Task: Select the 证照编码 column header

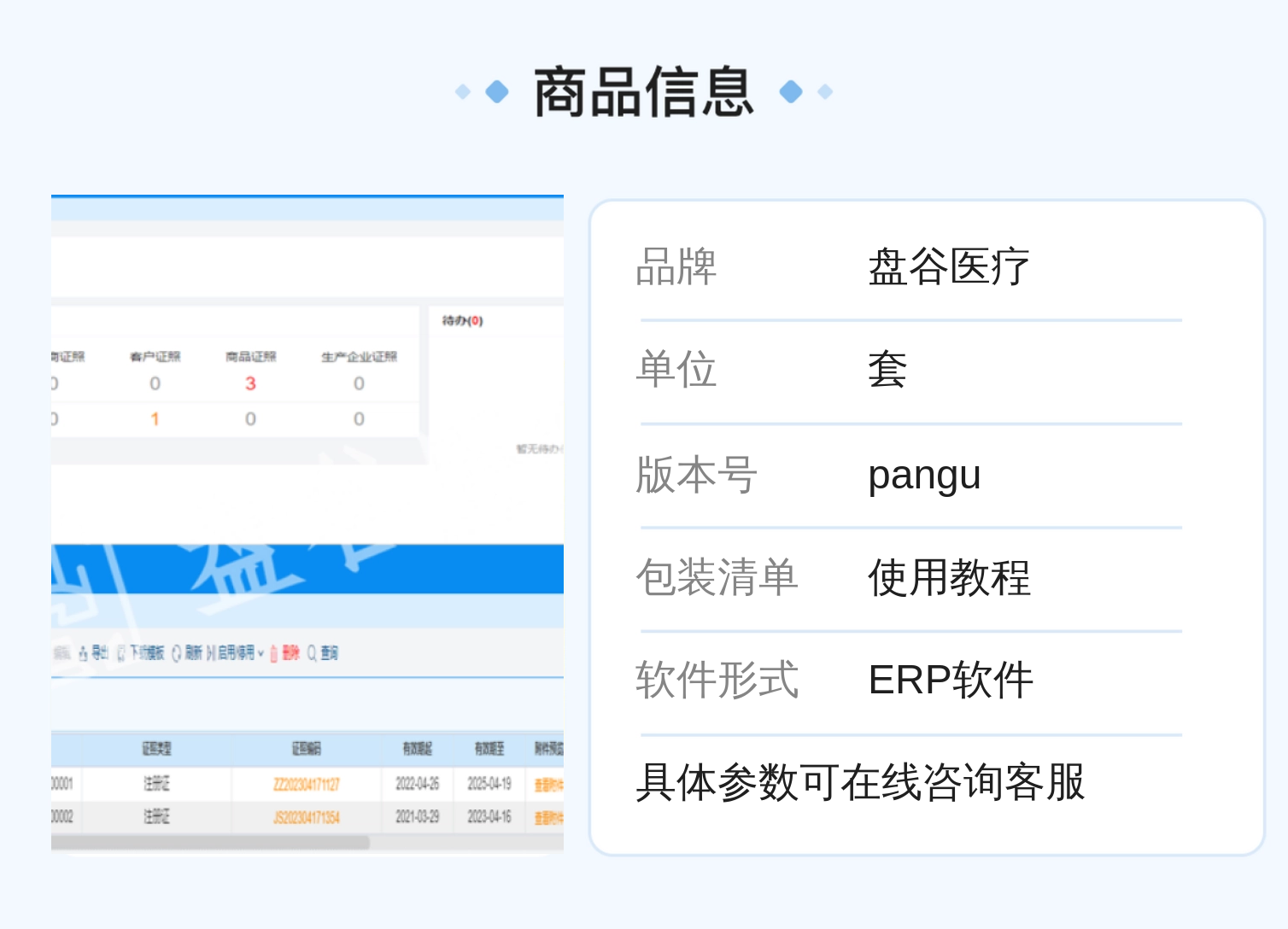Action: pos(306,749)
